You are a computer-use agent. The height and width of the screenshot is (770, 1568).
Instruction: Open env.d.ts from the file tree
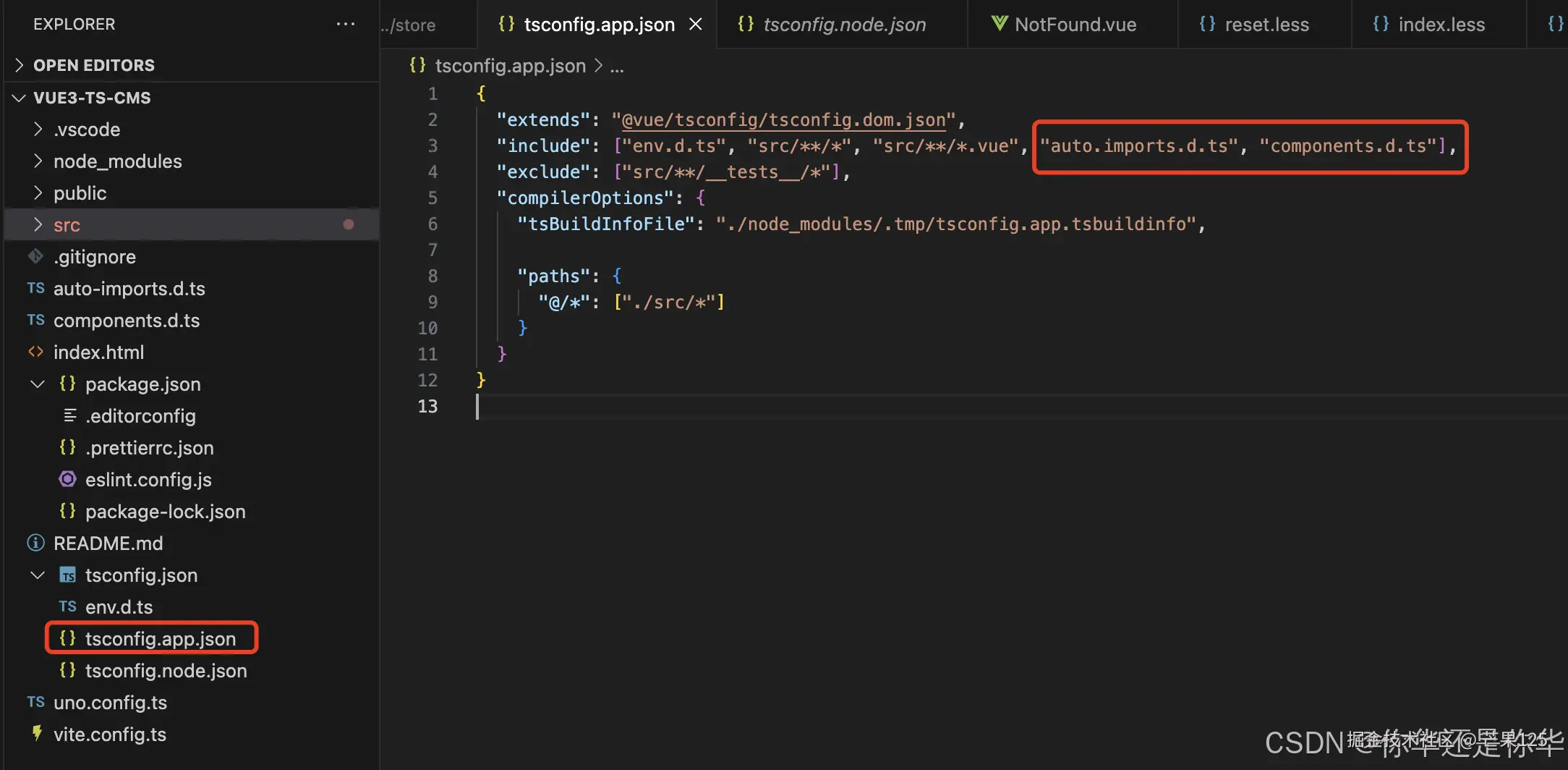click(x=119, y=606)
